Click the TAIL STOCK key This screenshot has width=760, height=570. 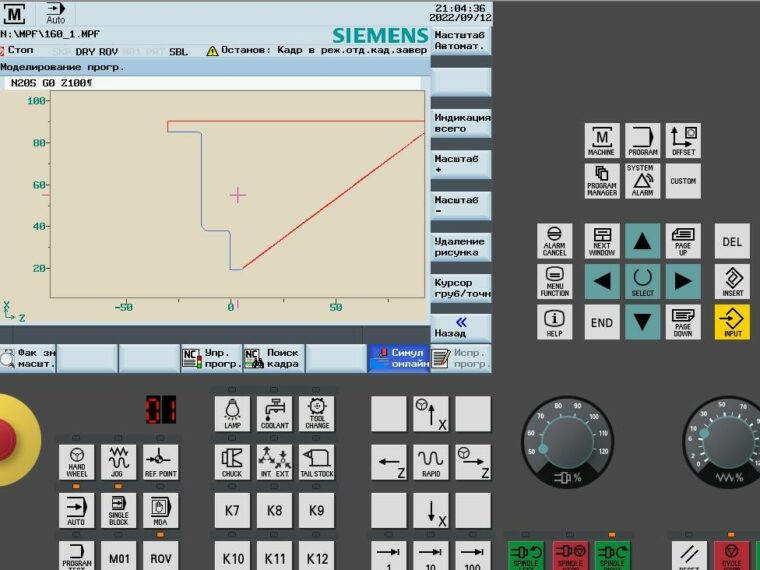point(317,462)
